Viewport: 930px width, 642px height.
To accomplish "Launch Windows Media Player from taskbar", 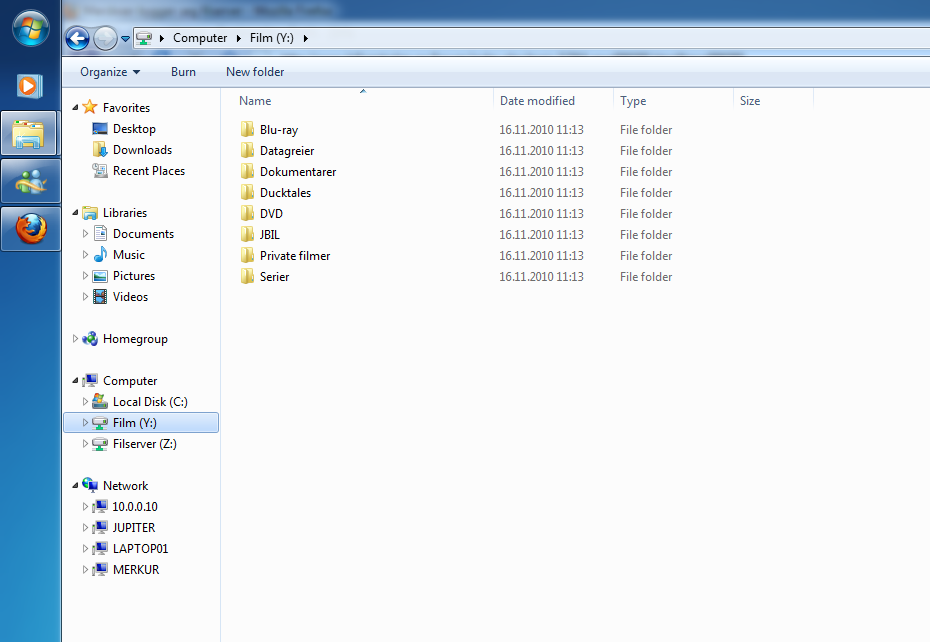I will coord(30,87).
